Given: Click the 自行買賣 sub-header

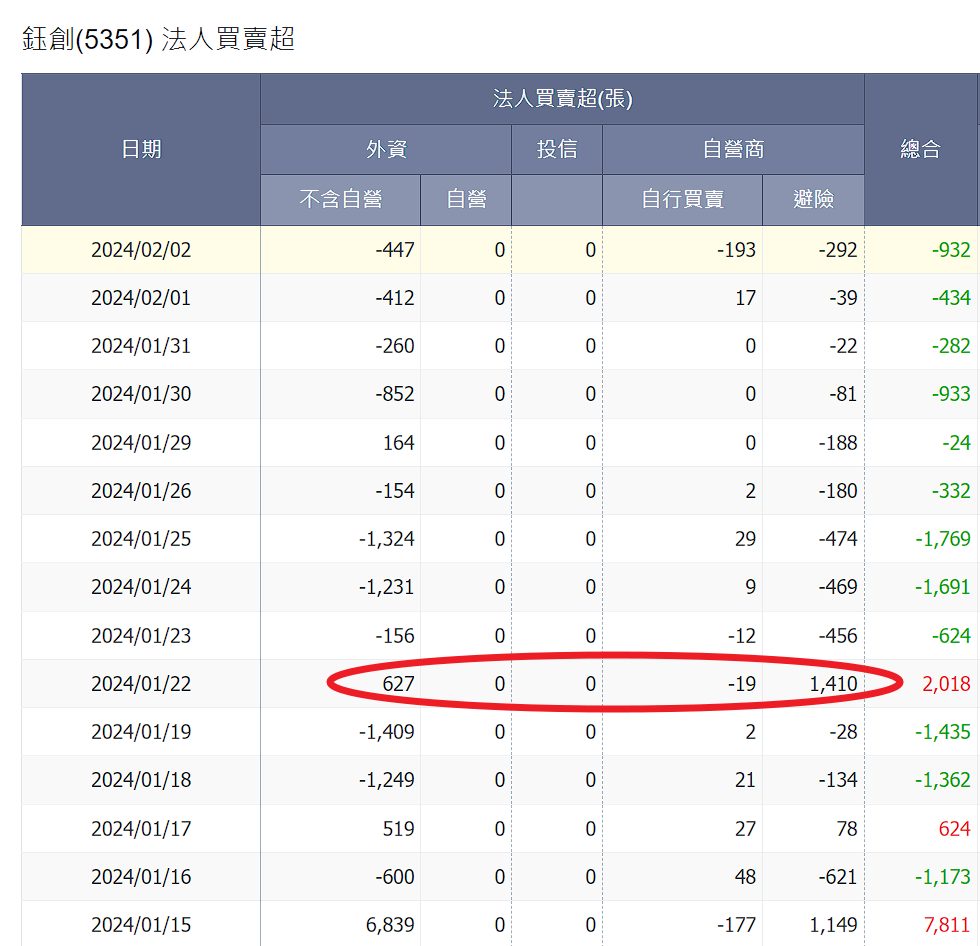Looking at the screenshot, I should tap(682, 199).
